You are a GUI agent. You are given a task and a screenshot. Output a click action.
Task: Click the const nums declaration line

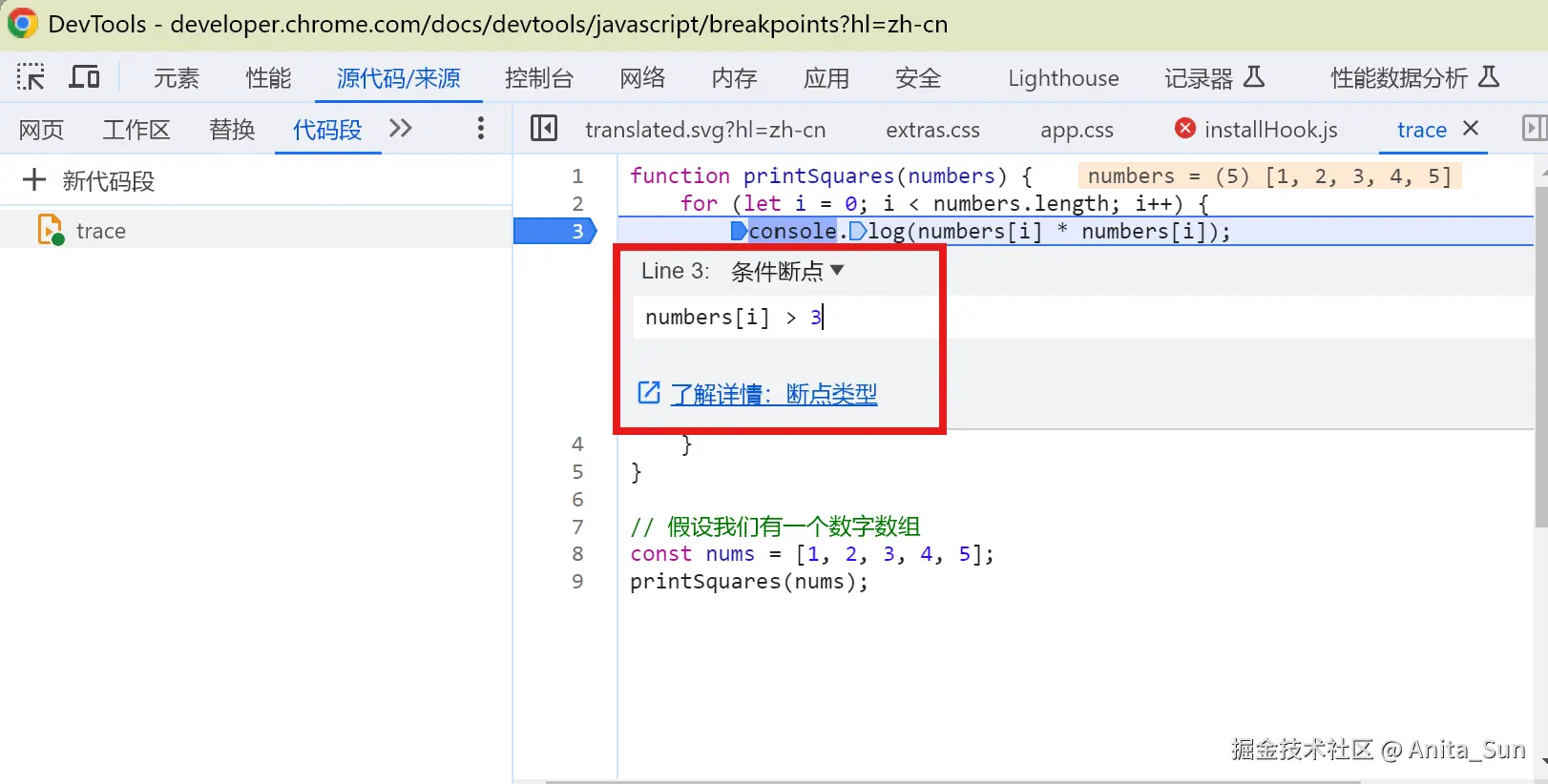[x=811, y=554]
